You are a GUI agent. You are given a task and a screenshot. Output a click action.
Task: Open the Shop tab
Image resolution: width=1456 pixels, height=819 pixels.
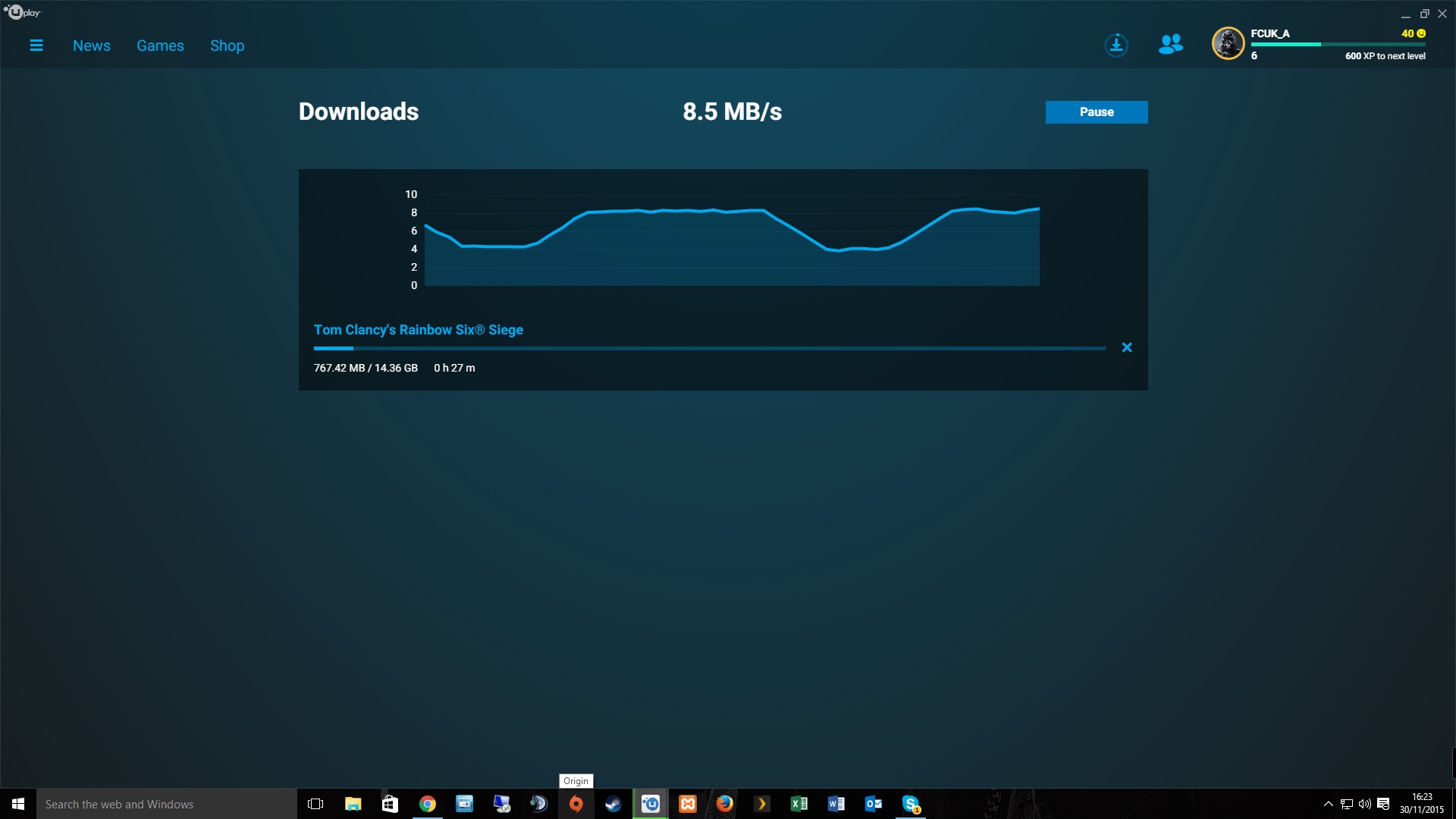pyautogui.click(x=227, y=45)
